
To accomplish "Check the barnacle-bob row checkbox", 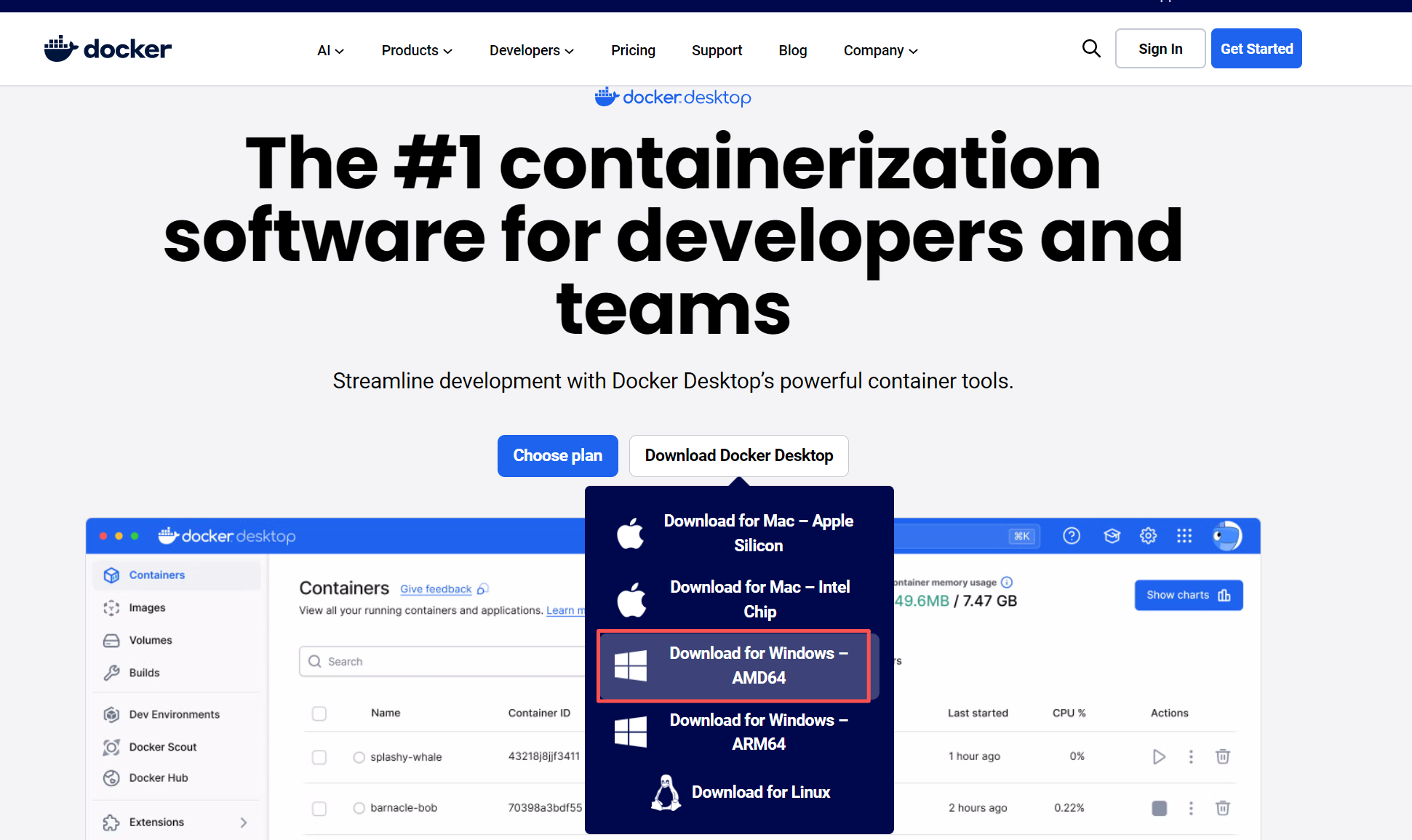I will click(319, 808).
